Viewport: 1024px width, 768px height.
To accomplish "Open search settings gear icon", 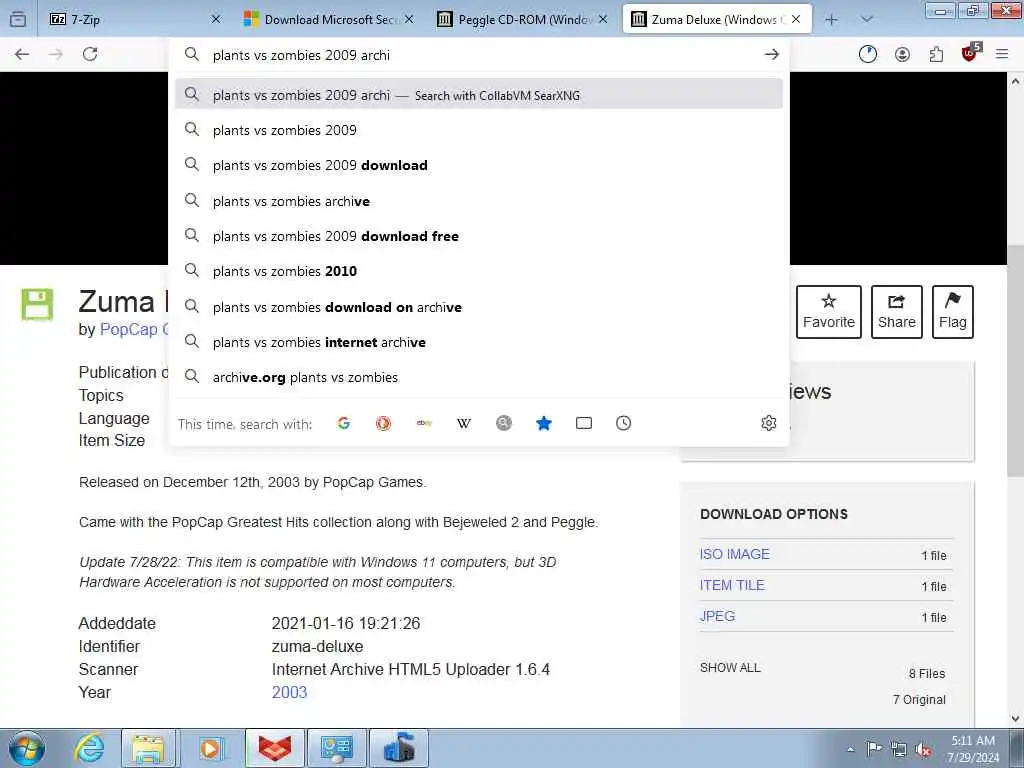I will (769, 423).
